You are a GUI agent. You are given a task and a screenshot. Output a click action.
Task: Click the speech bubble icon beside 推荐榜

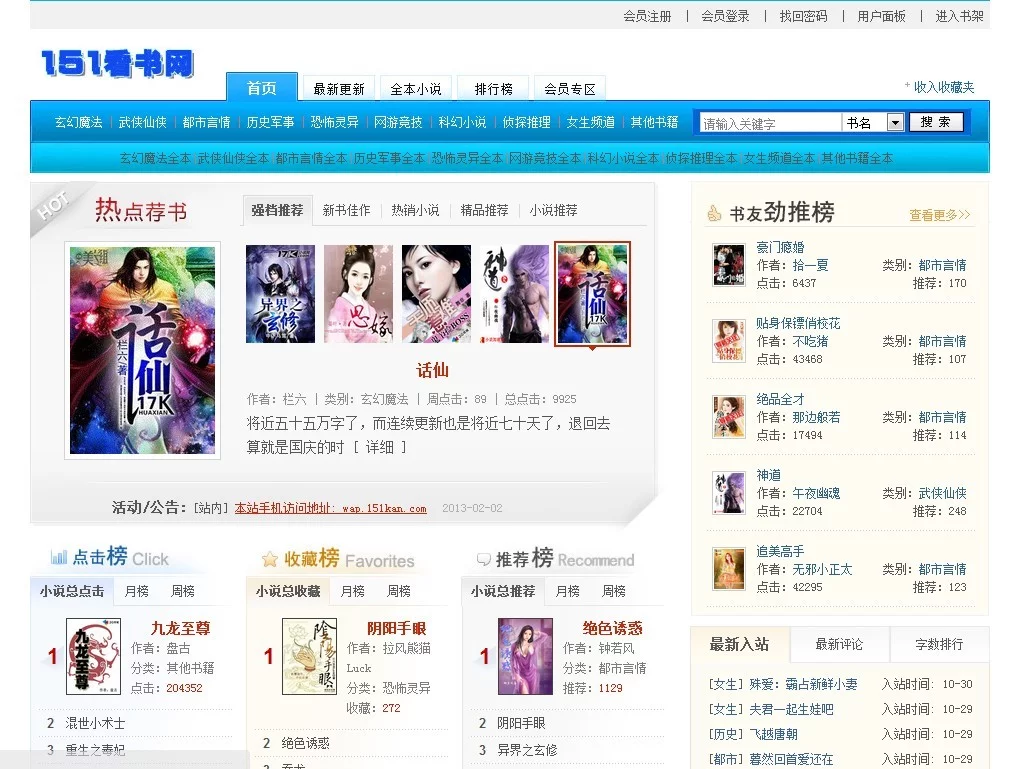(483, 560)
